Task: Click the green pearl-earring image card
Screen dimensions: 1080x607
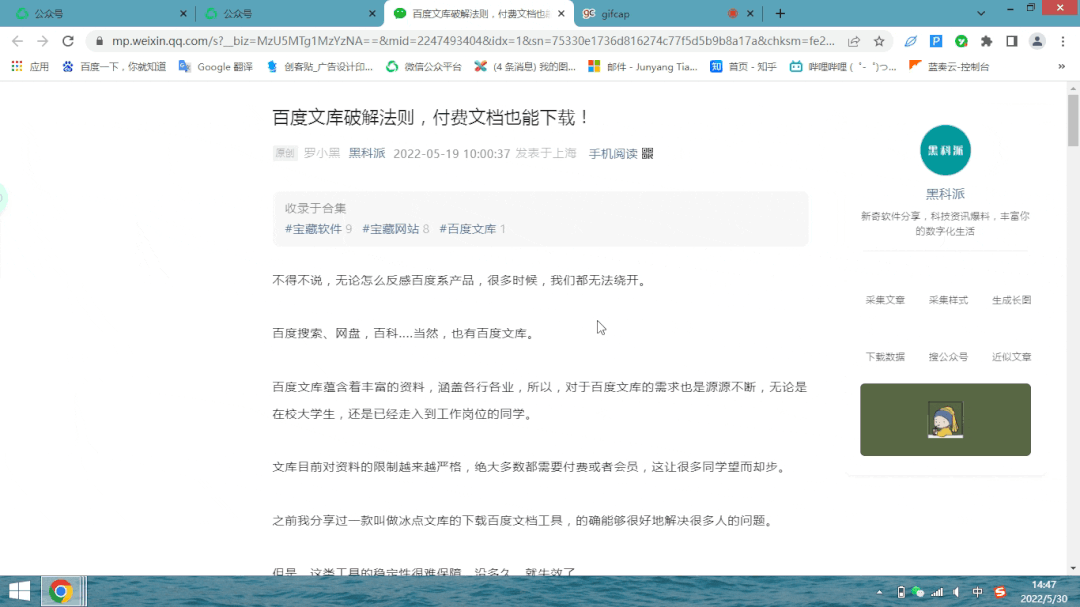Action: point(945,420)
